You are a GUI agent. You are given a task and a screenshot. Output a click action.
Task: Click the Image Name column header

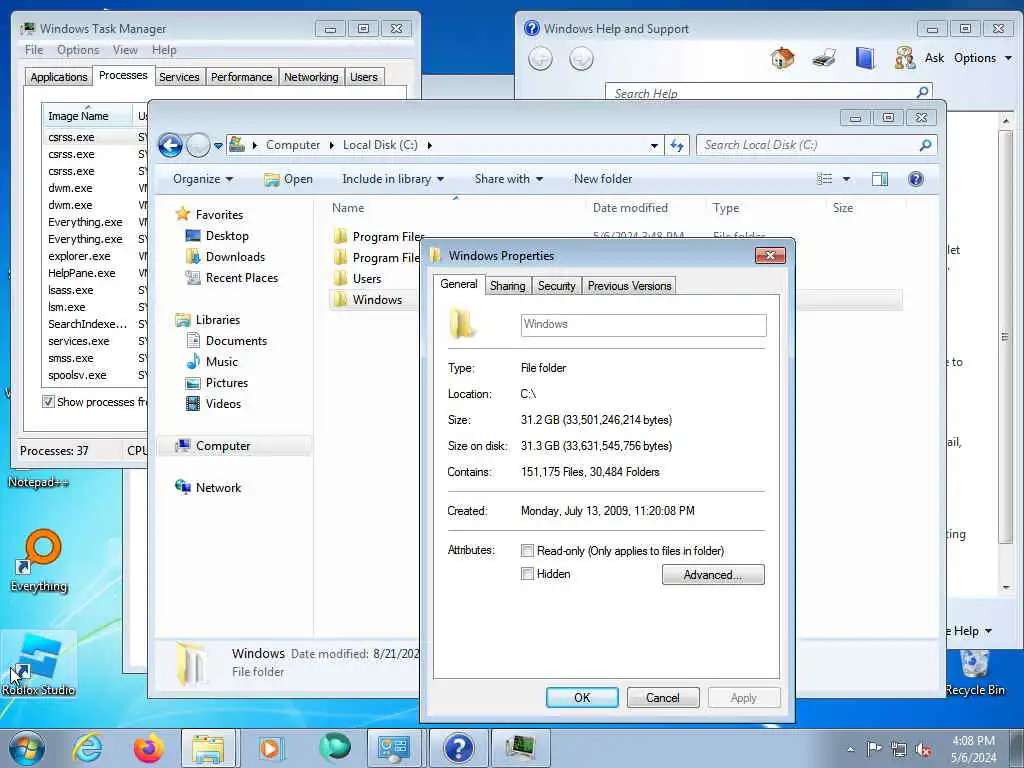pos(86,116)
